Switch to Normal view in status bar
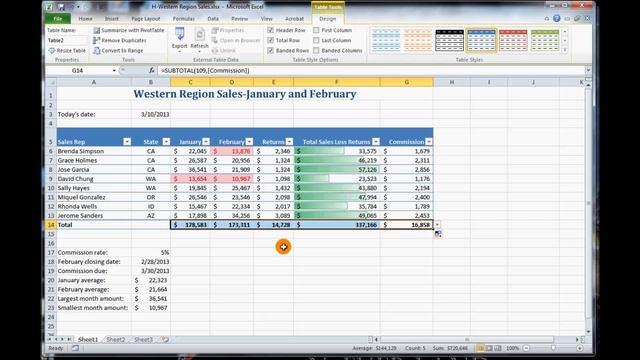This screenshot has height=360, width=640. coord(480,348)
